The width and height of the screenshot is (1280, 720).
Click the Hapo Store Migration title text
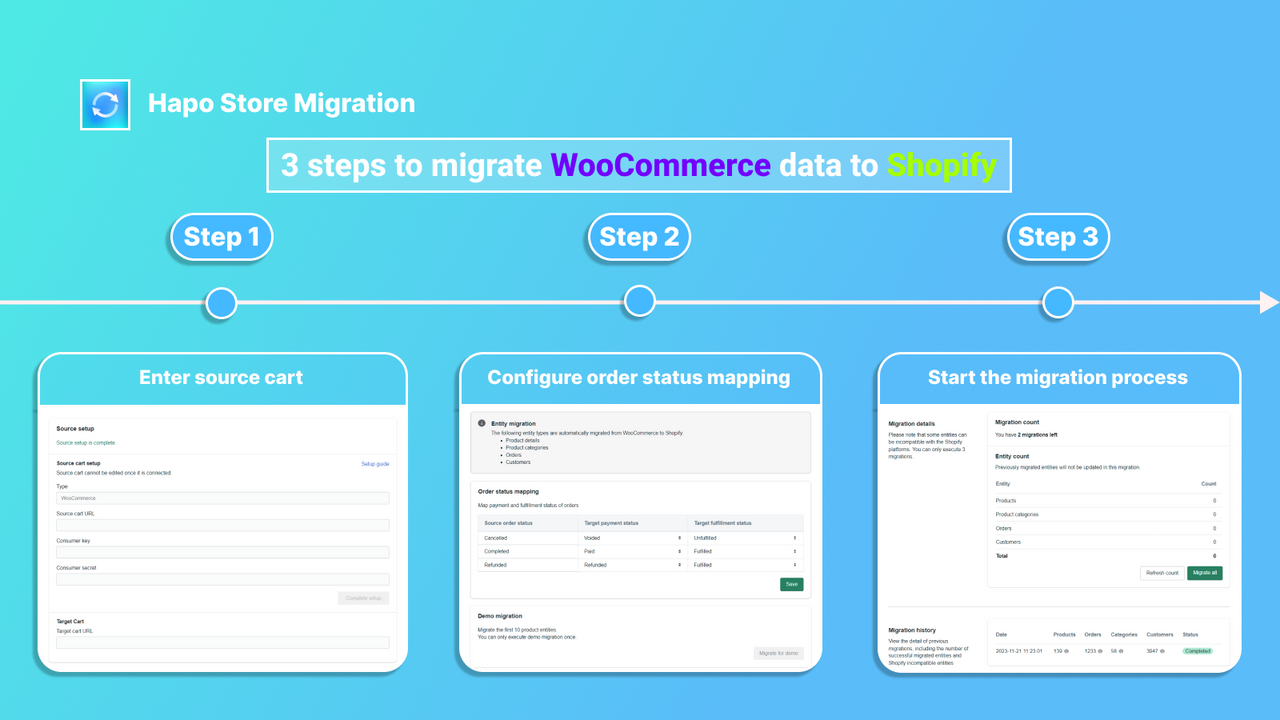(281, 103)
